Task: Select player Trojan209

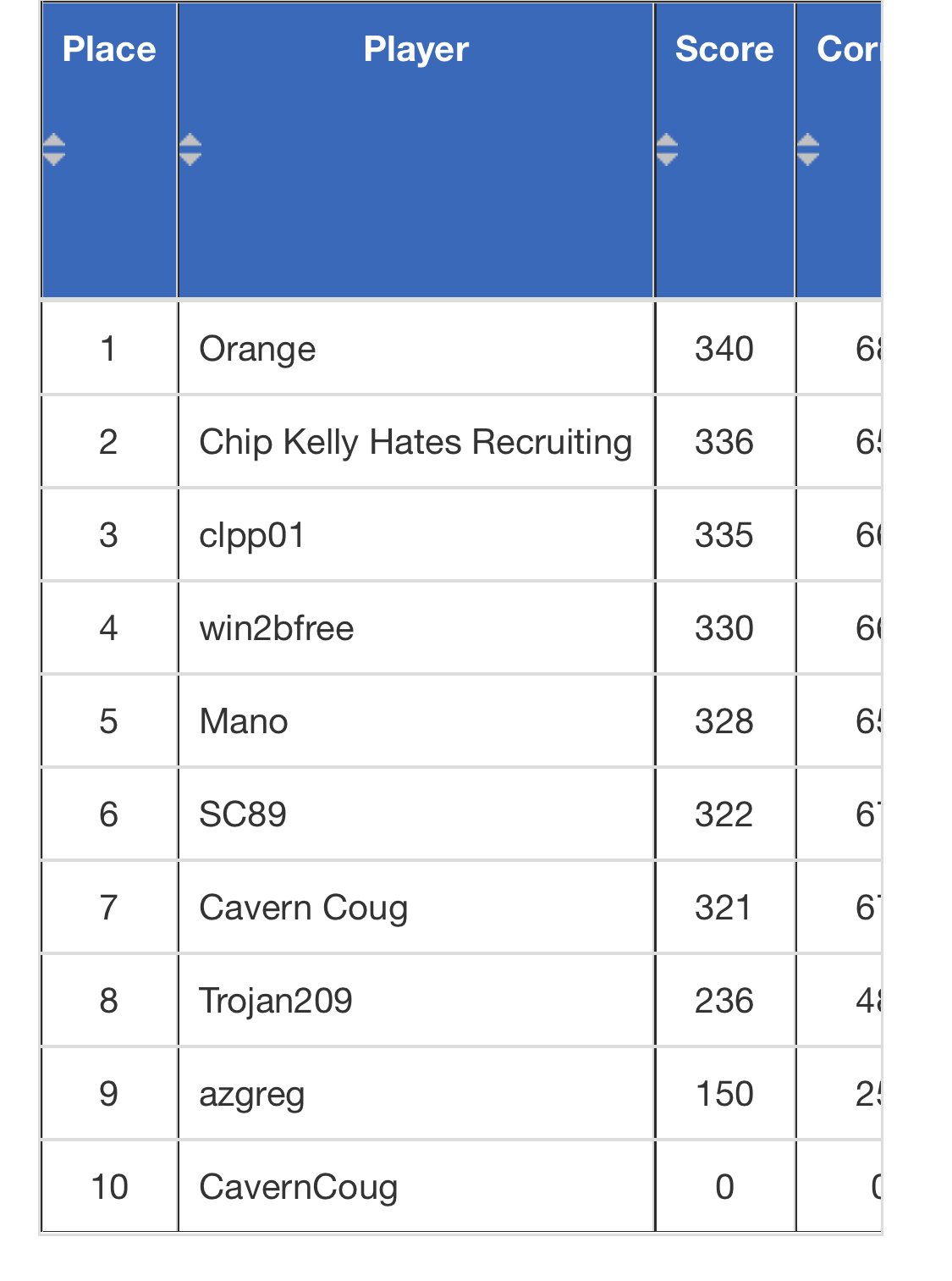Action: coord(276,1001)
